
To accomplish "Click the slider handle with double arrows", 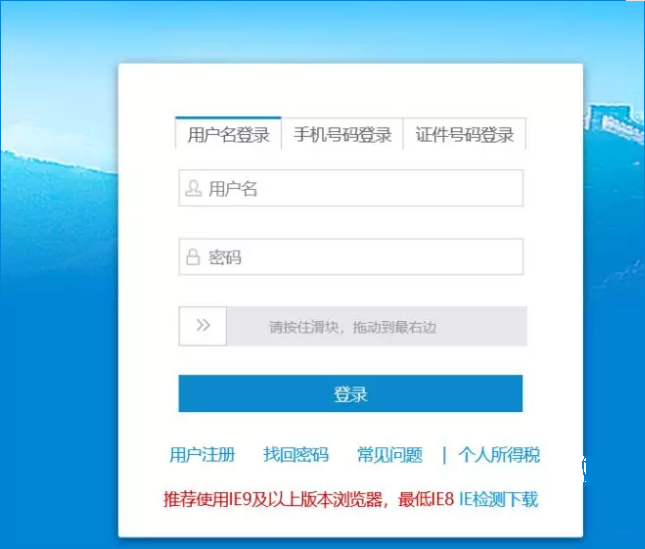I will point(203,326).
